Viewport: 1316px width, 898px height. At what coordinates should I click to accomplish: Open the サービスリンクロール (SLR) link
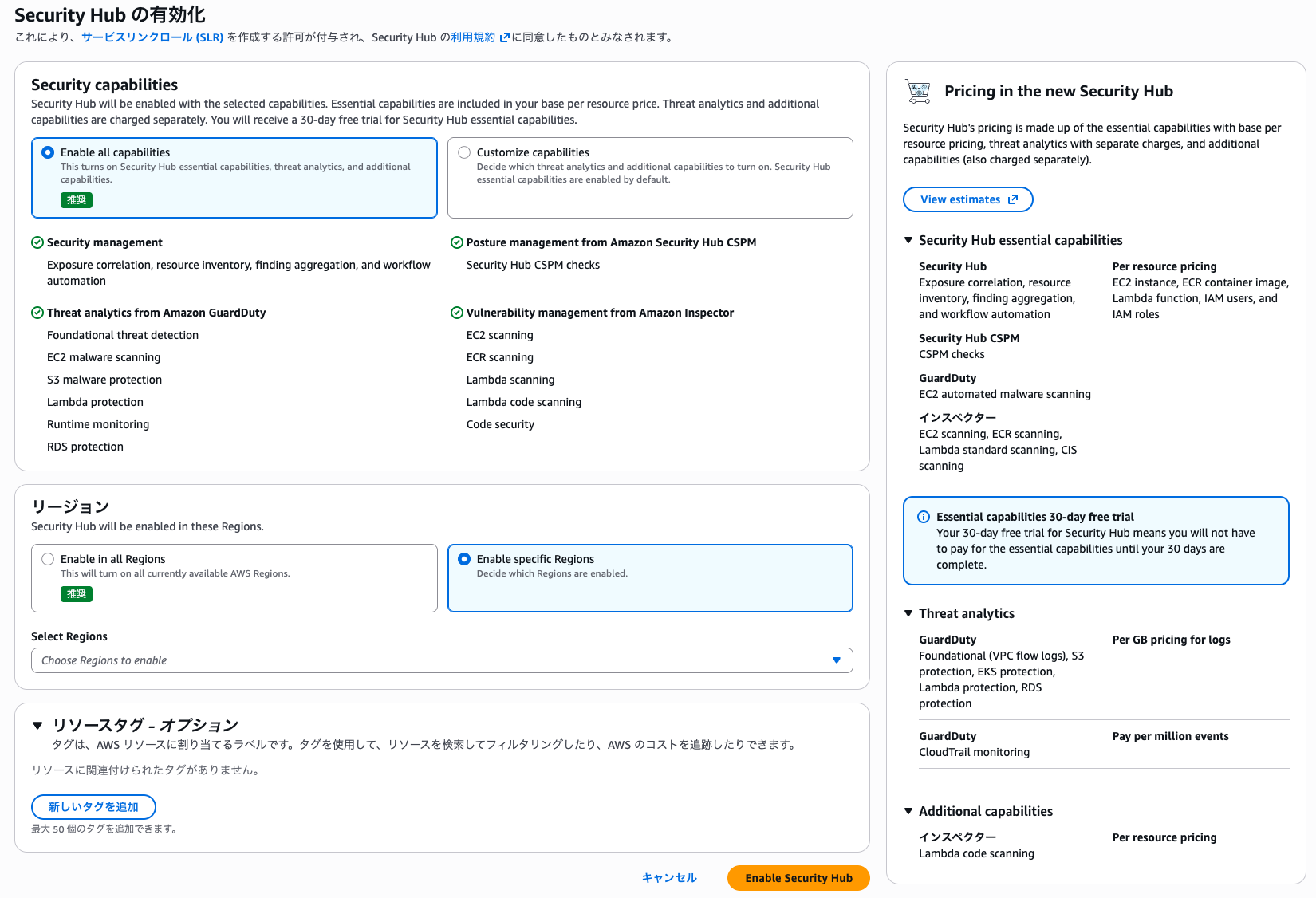coord(152,37)
